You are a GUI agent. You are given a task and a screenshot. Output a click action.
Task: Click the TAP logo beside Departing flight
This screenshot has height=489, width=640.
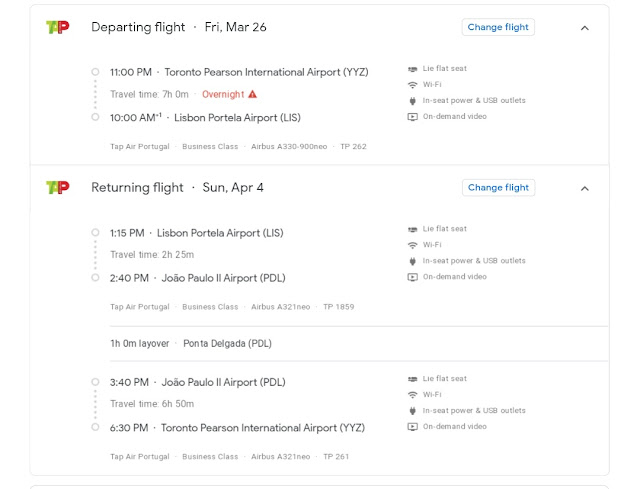[56, 27]
